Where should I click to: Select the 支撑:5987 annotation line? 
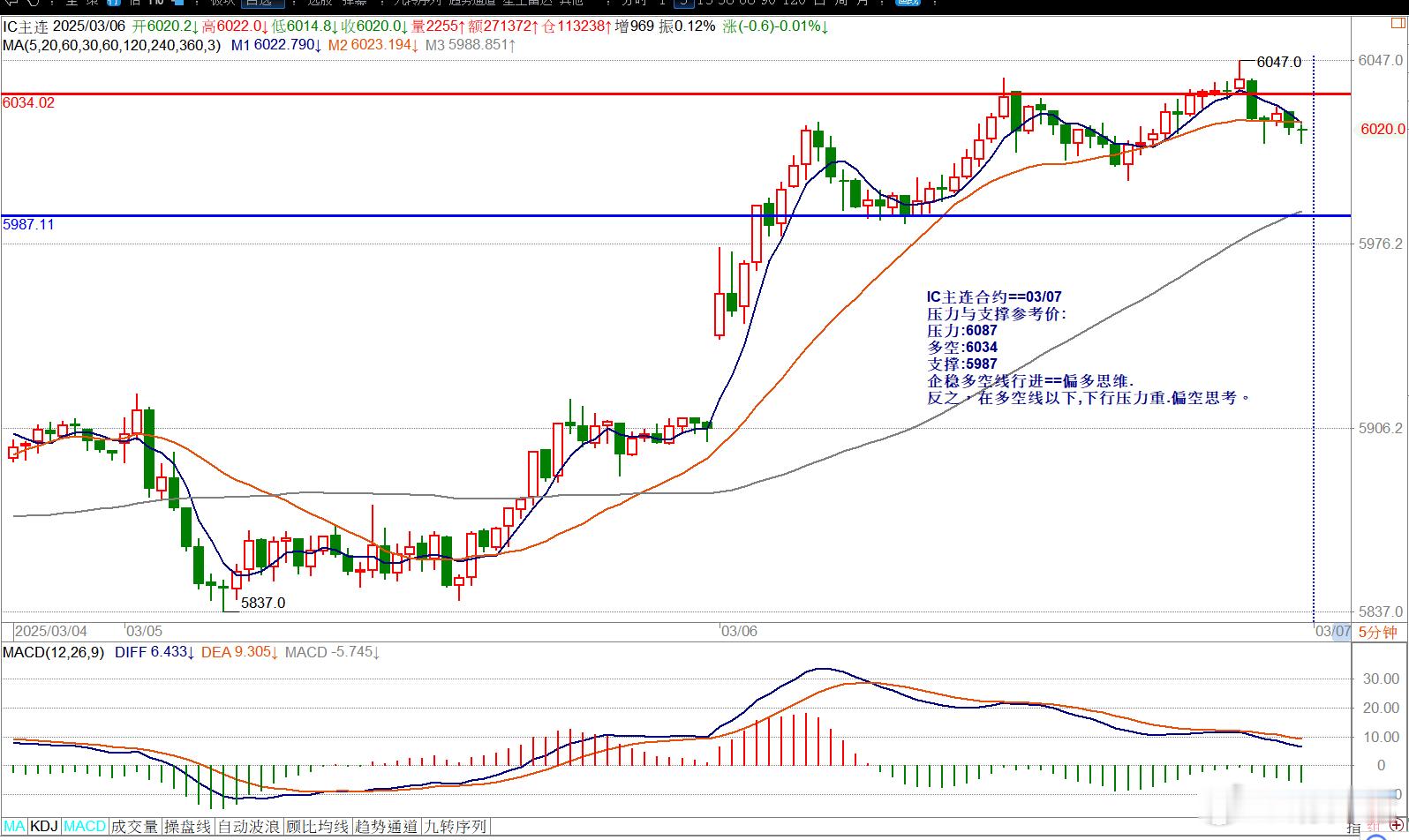[x=962, y=364]
